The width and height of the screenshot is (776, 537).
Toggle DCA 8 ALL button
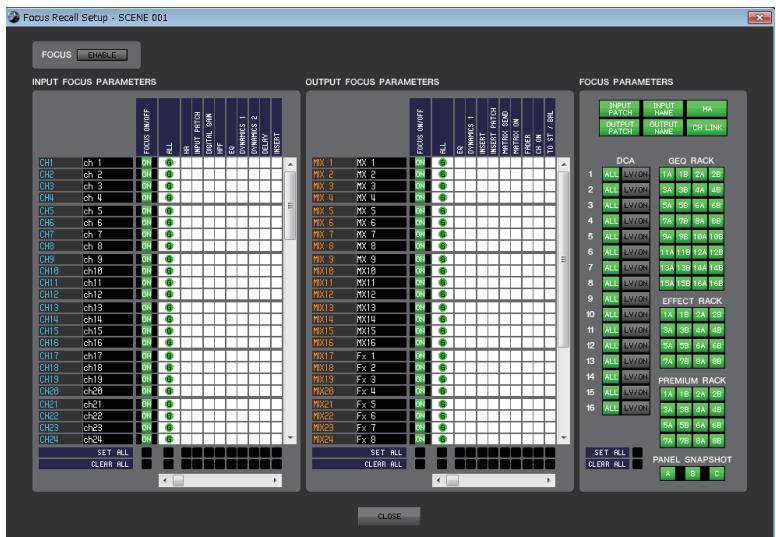[611, 283]
